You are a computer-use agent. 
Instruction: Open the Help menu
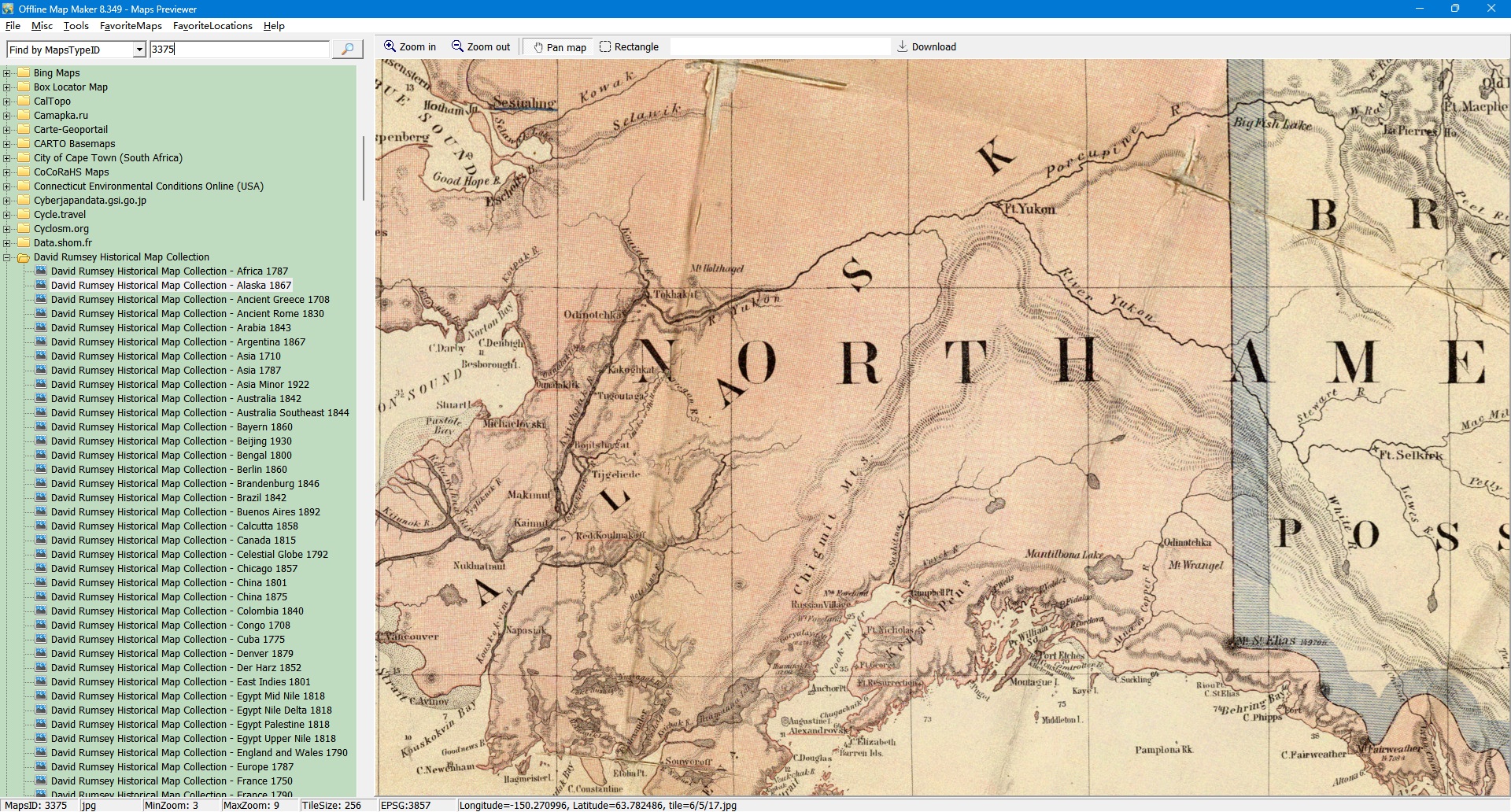(274, 26)
